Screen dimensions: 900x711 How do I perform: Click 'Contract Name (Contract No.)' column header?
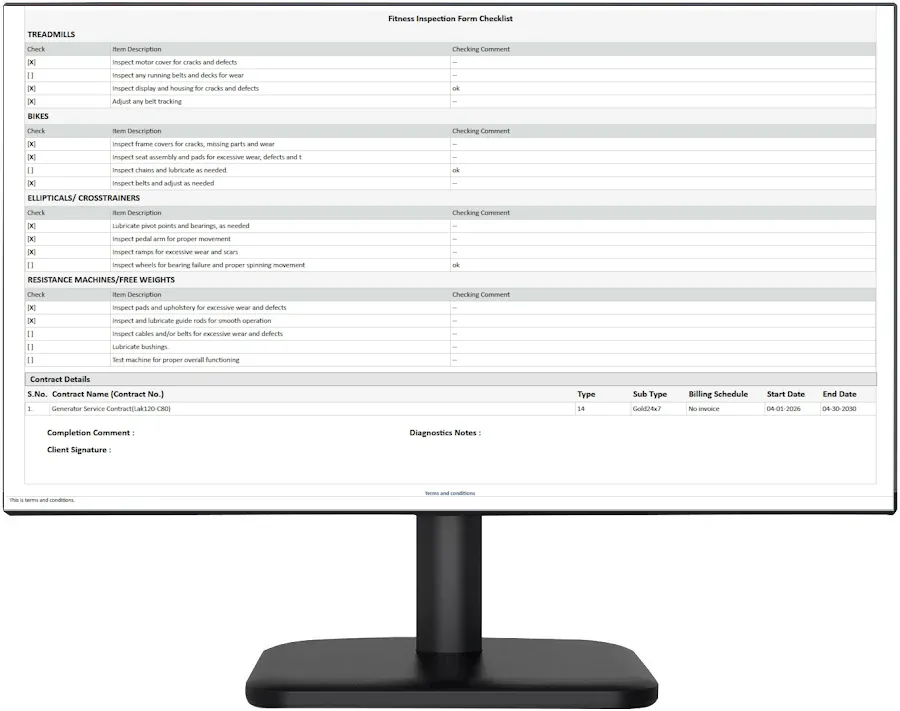pos(108,394)
